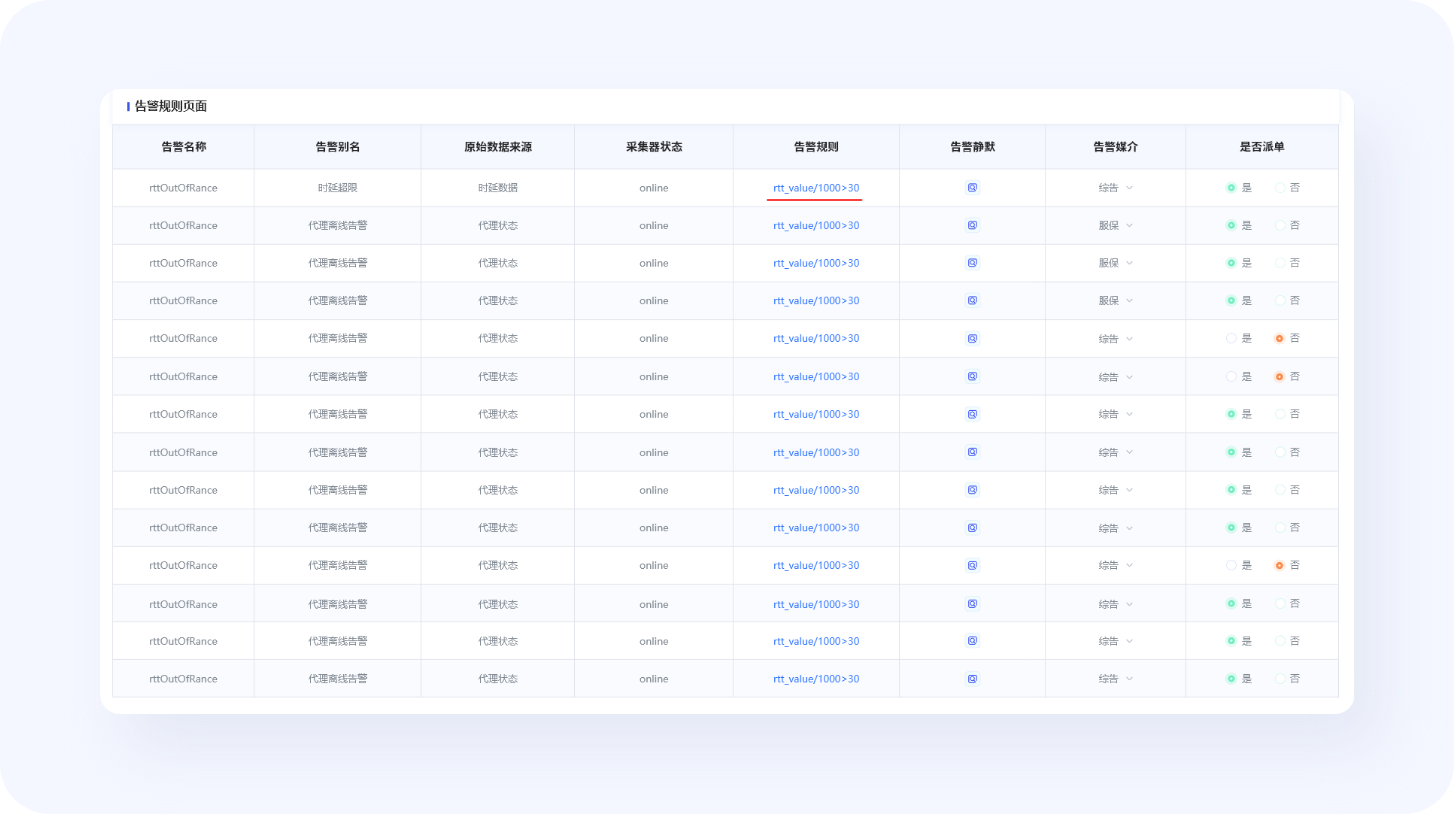Open rtt_value/1000>30 rule in bottom row
1454x816 pixels.
coord(816,679)
